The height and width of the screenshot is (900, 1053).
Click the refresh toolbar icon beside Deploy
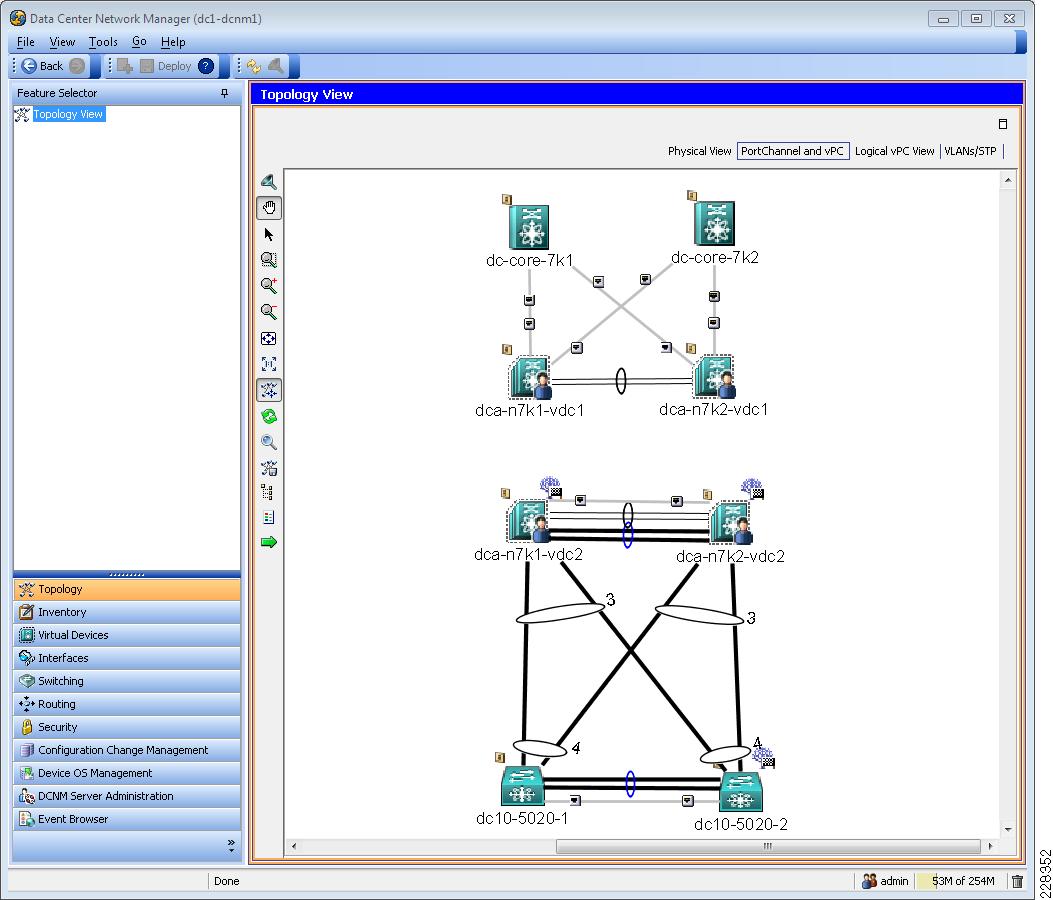tap(253, 66)
